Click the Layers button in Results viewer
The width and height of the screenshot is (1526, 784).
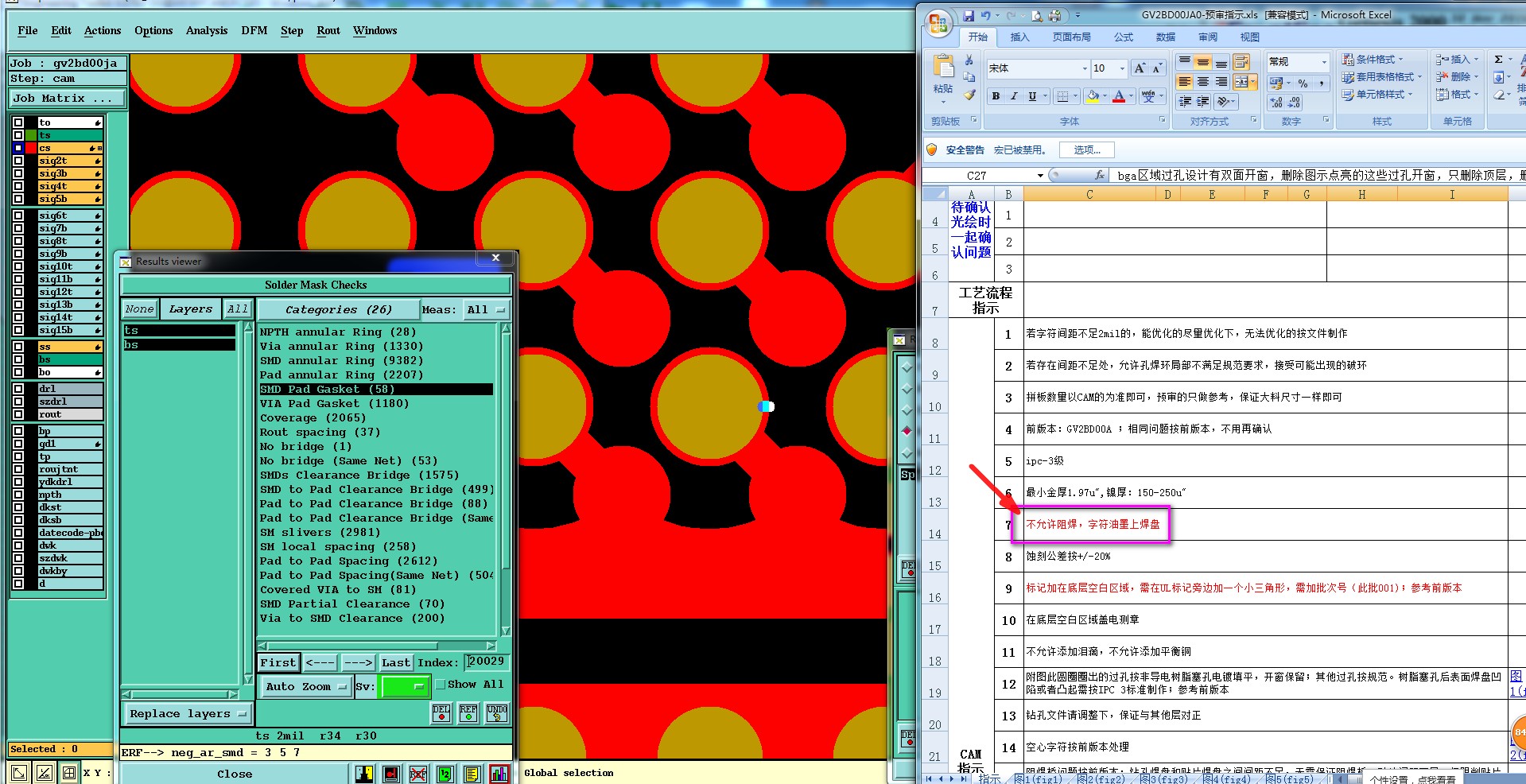(191, 309)
